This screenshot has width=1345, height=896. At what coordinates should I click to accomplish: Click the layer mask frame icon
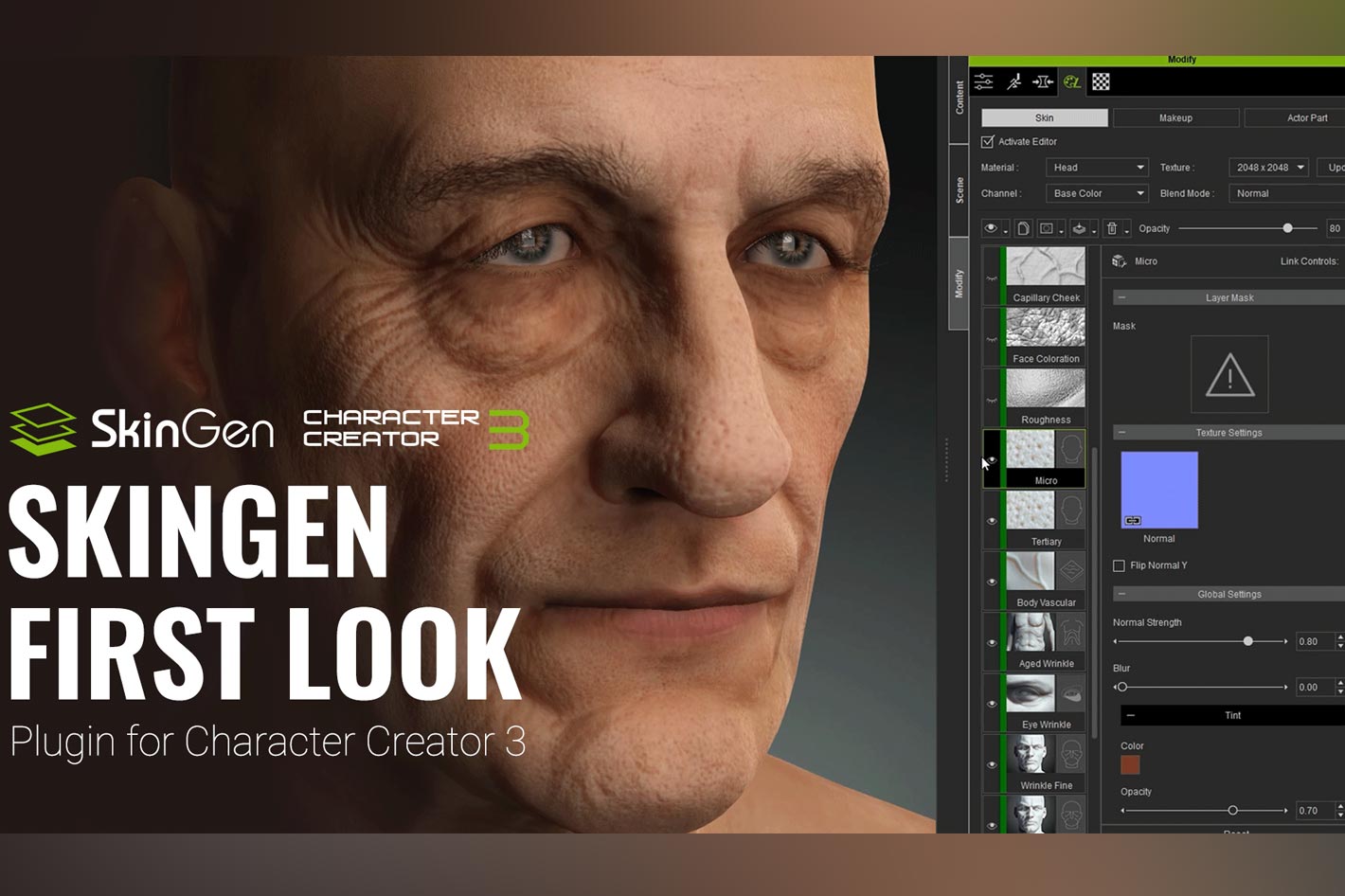[x=1047, y=228]
